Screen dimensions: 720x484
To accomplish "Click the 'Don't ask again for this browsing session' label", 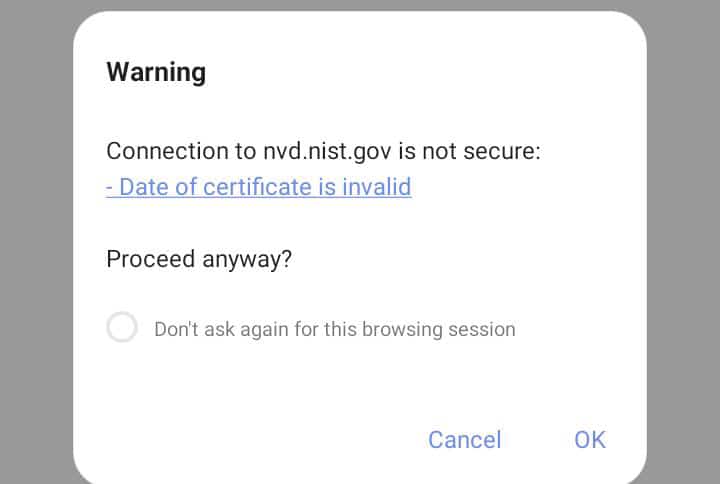I will (334, 329).
